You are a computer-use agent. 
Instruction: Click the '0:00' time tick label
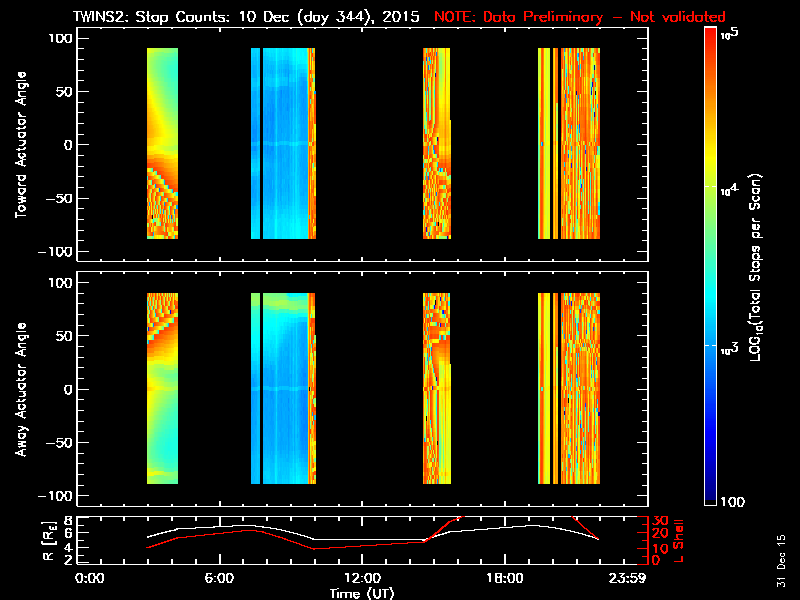point(90,578)
